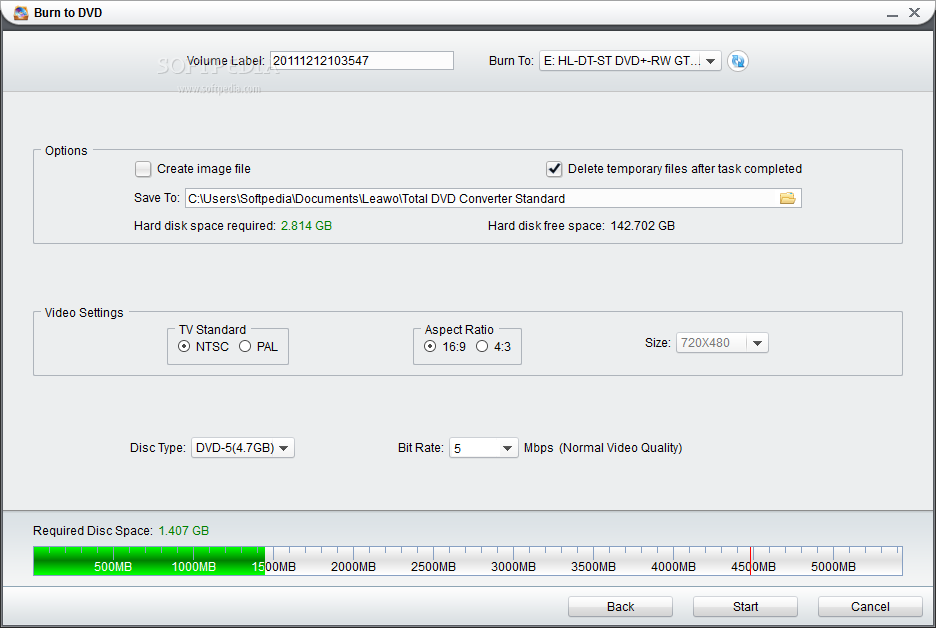
Task: Open the Burn To drive dropdown
Action: (x=630, y=61)
